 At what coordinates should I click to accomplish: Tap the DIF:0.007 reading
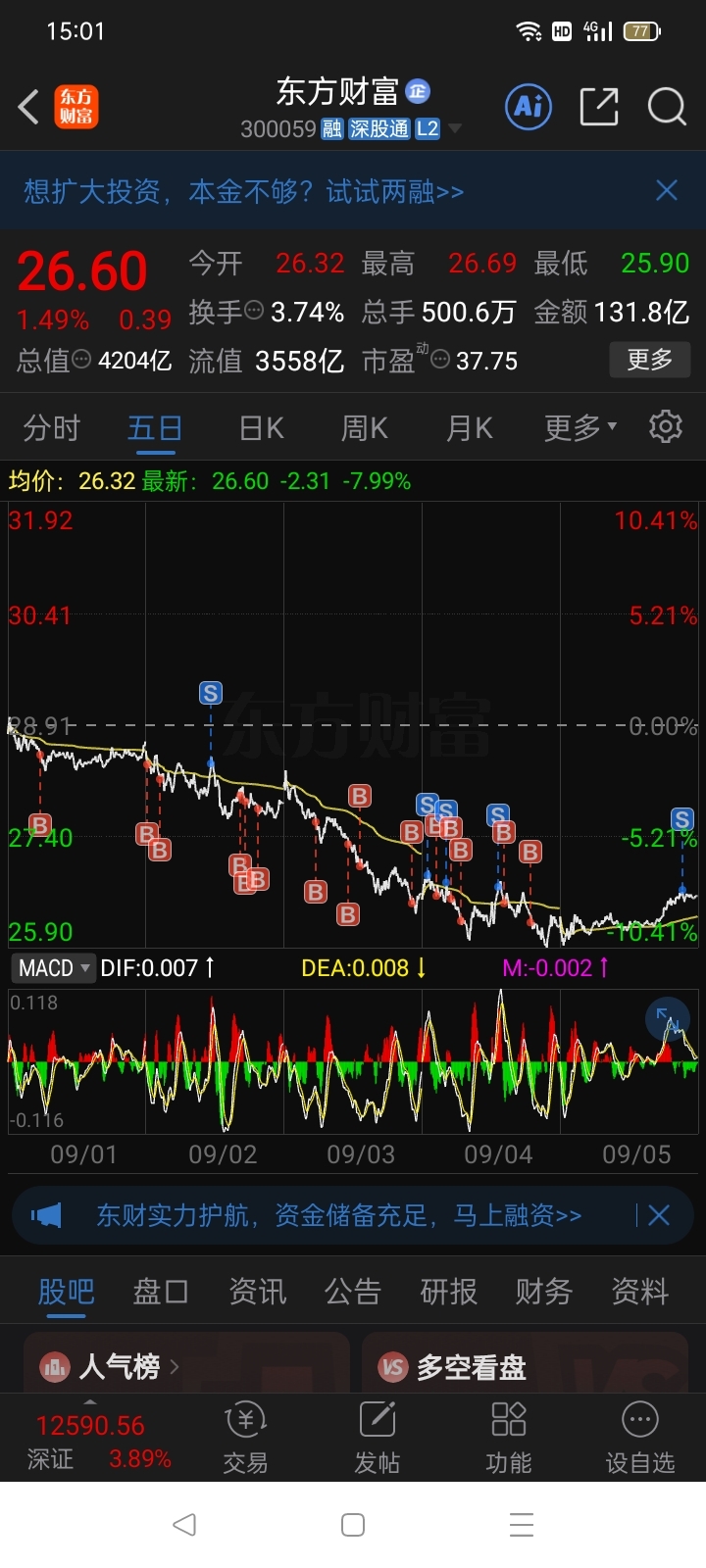[x=157, y=968]
